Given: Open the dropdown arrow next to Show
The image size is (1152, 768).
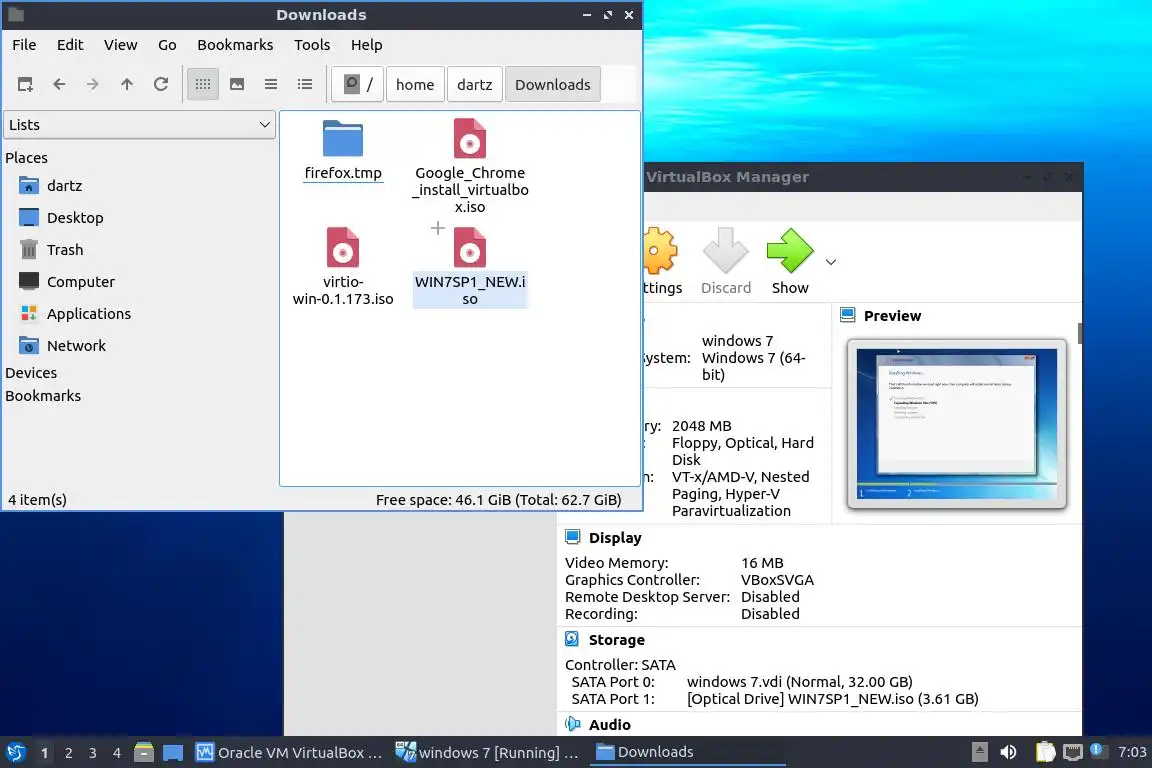Looking at the screenshot, I should pyautogui.click(x=831, y=262).
